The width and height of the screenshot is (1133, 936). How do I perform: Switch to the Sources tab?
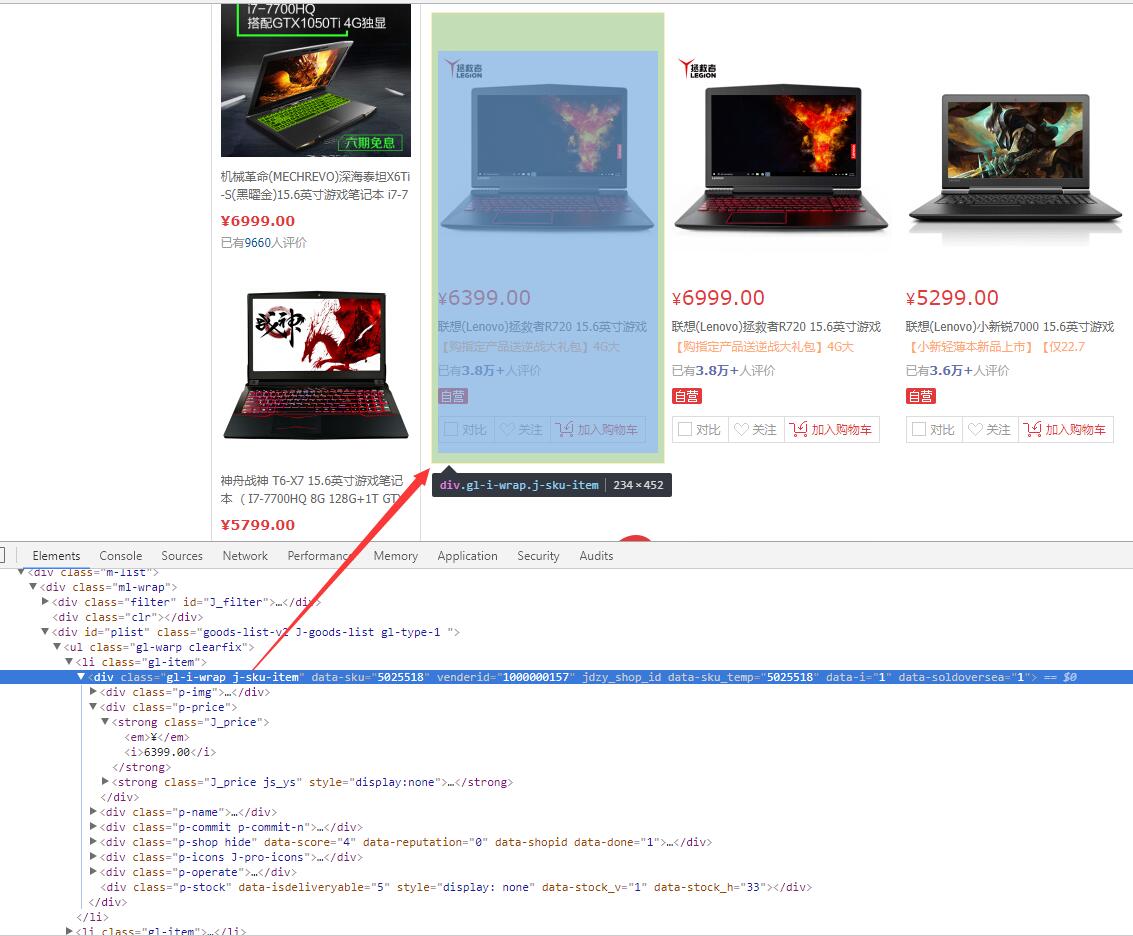[x=182, y=556]
